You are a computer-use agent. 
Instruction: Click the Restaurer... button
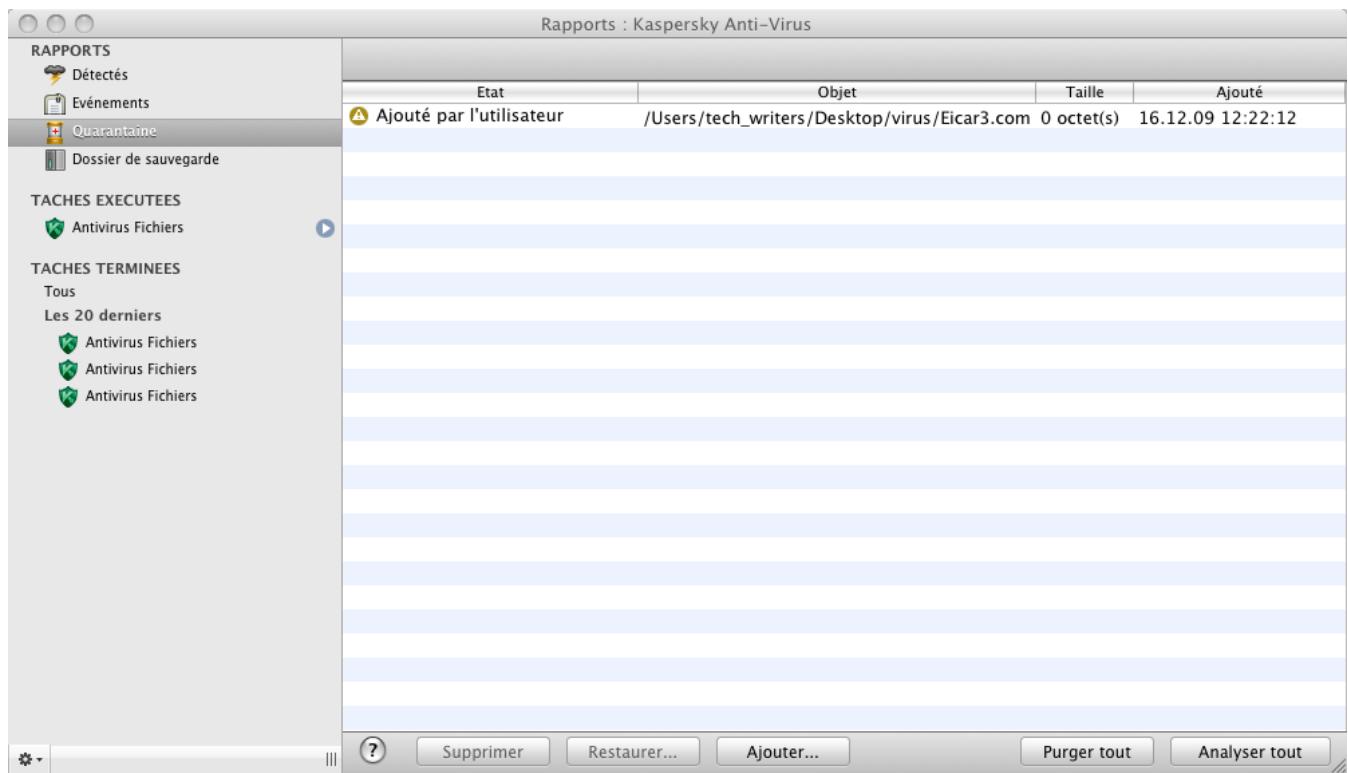pos(634,751)
